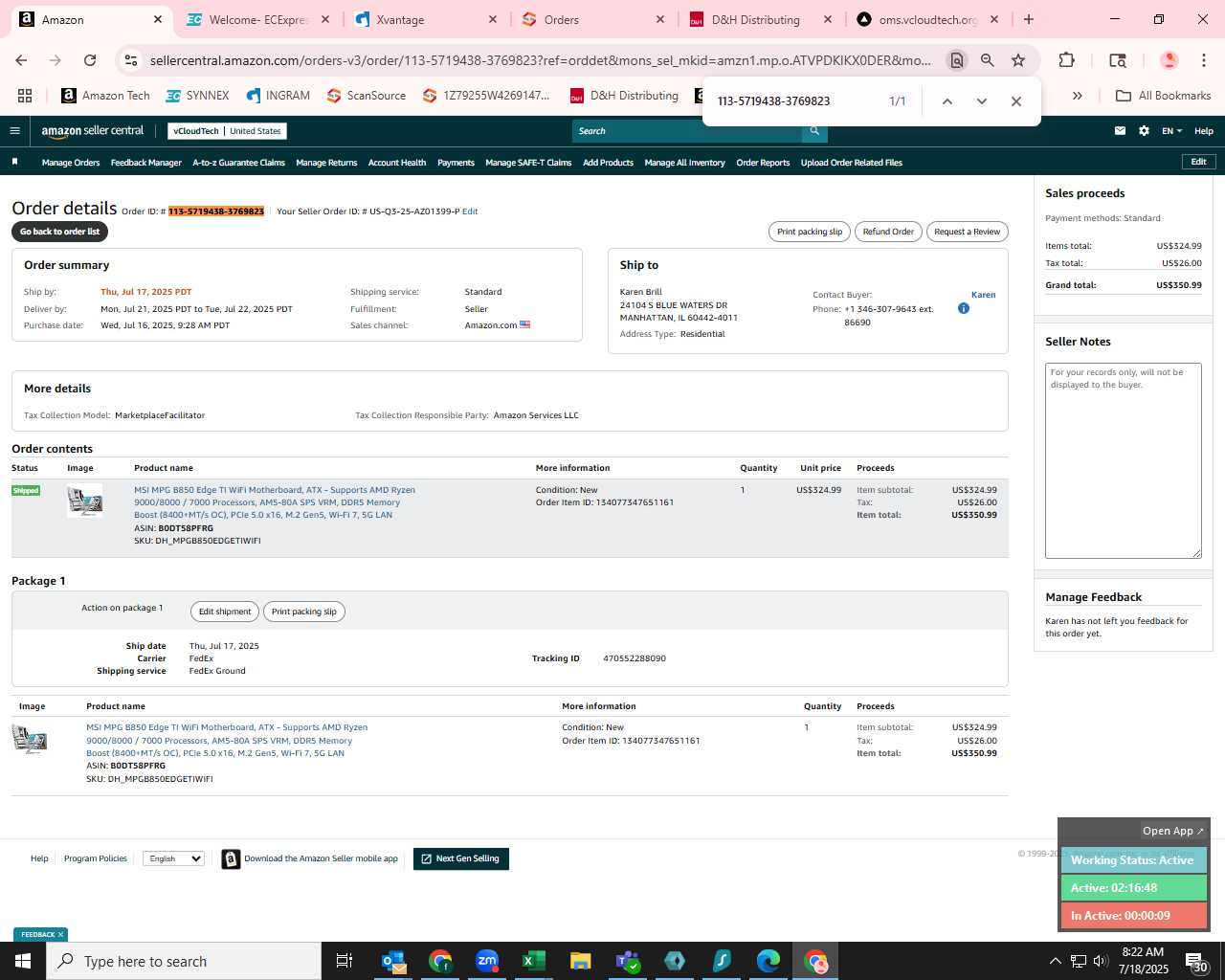The image size is (1225, 980).
Task: Open the mail messages icon
Action: (x=1120, y=131)
